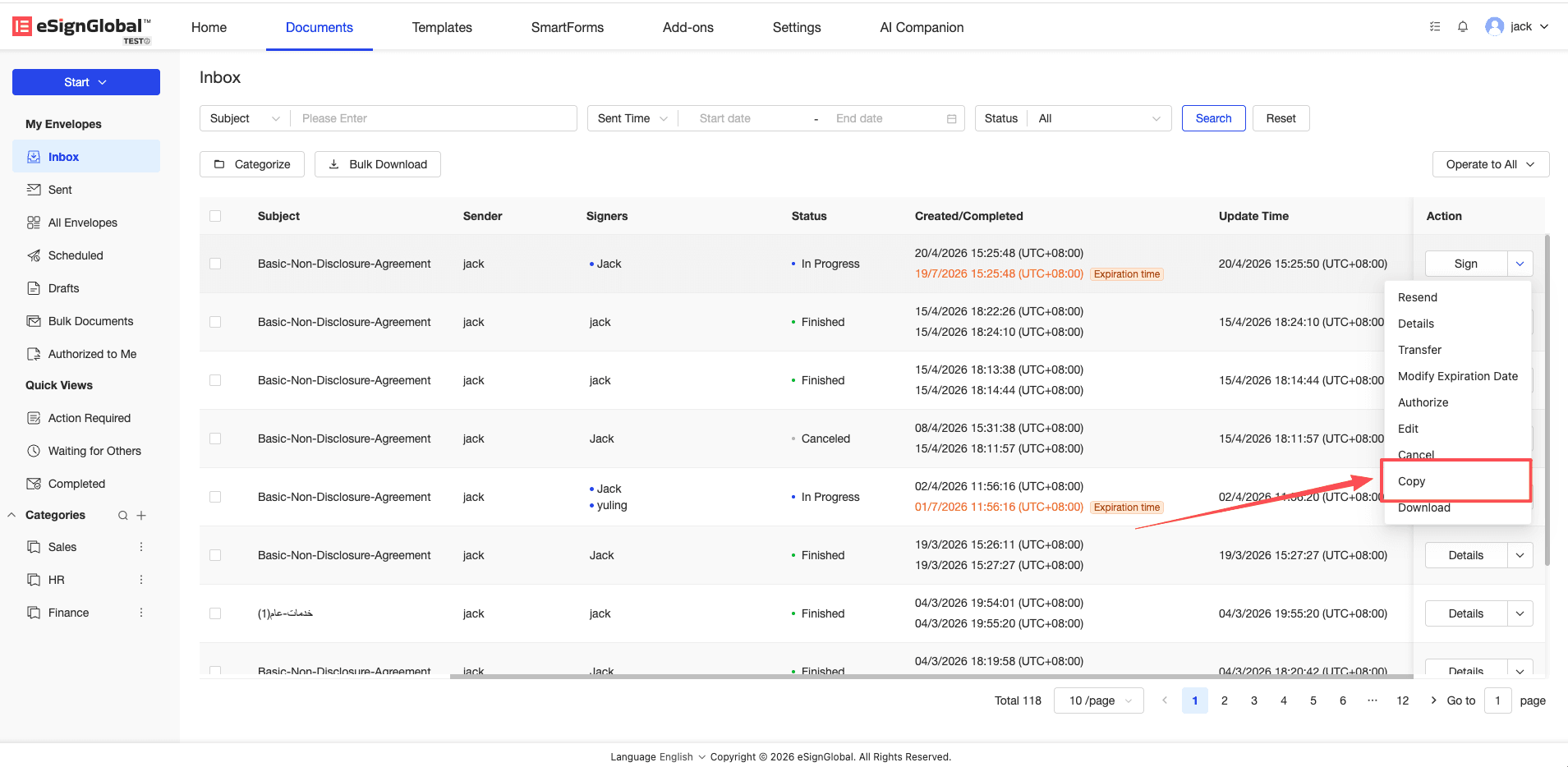The height and width of the screenshot is (767, 1568).
Task: Click the Authorized to Me icon
Action: [x=34, y=354]
